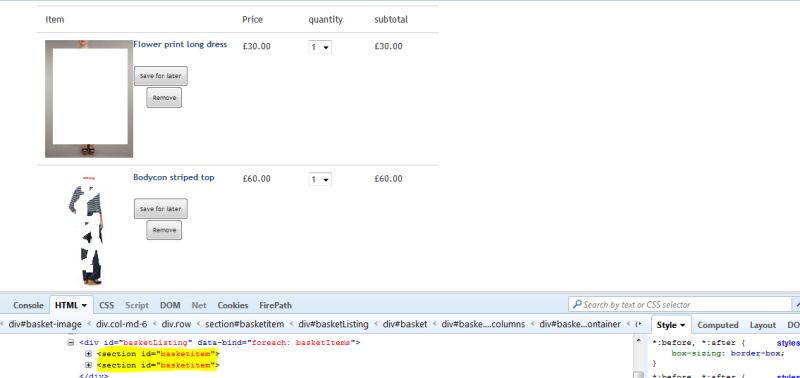This screenshot has height=378, width=800.
Task: Click the Item column header
Action: point(55,19)
